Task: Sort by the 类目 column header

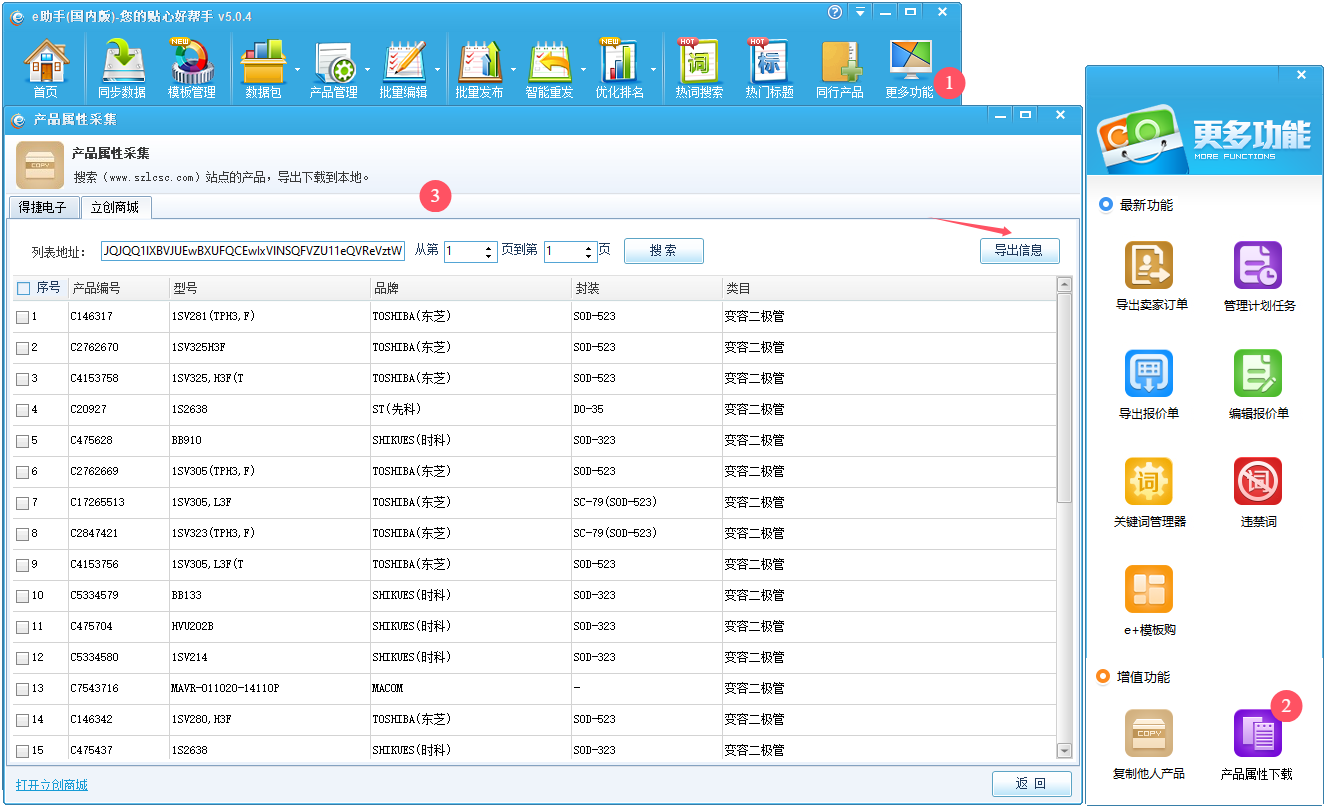Action: coord(888,288)
